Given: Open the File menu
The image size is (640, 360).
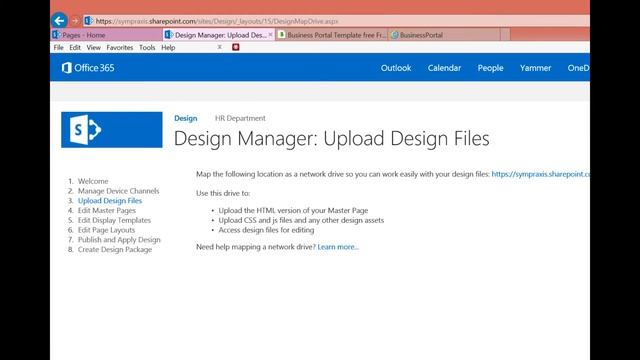Looking at the screenshot, I should point(58,47).
